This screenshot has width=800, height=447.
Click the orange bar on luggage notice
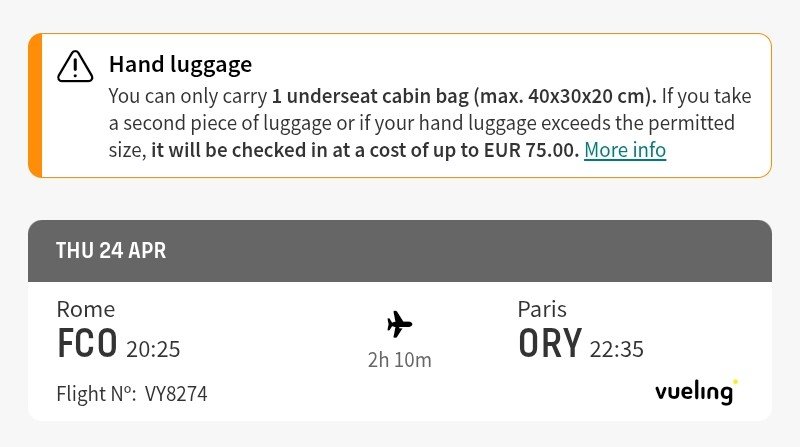click(35, 105)
